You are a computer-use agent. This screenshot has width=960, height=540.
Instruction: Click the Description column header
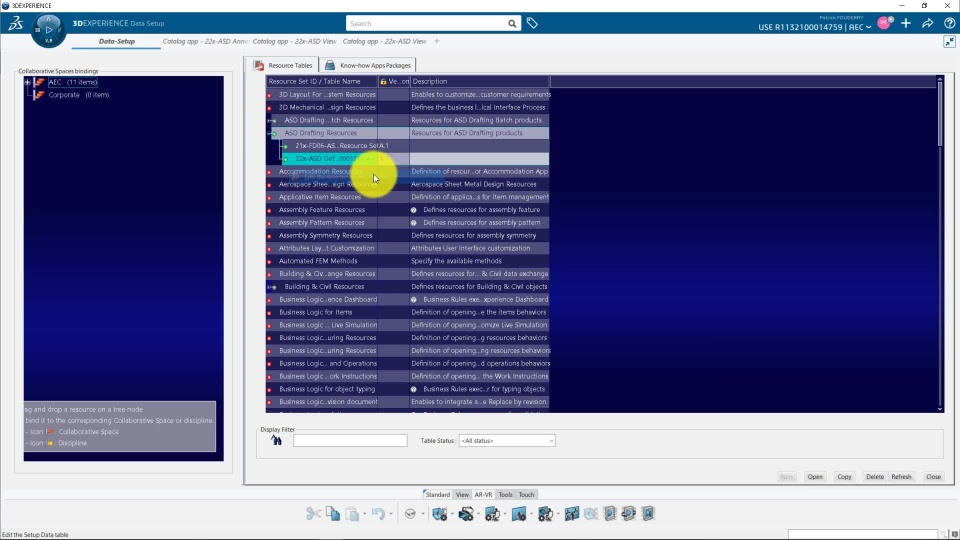(479, 81)
